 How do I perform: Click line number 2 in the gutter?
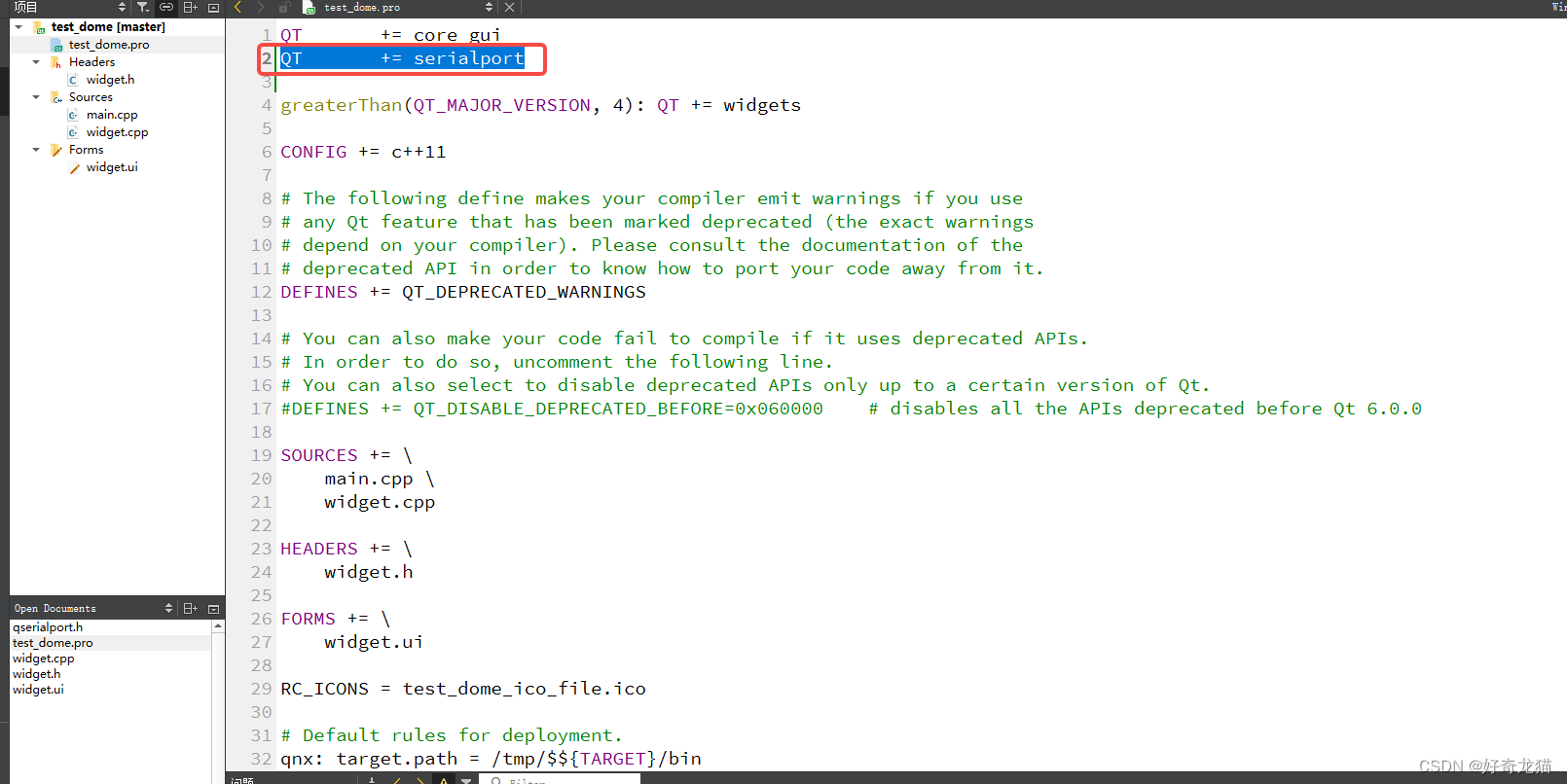click(267, 58)
